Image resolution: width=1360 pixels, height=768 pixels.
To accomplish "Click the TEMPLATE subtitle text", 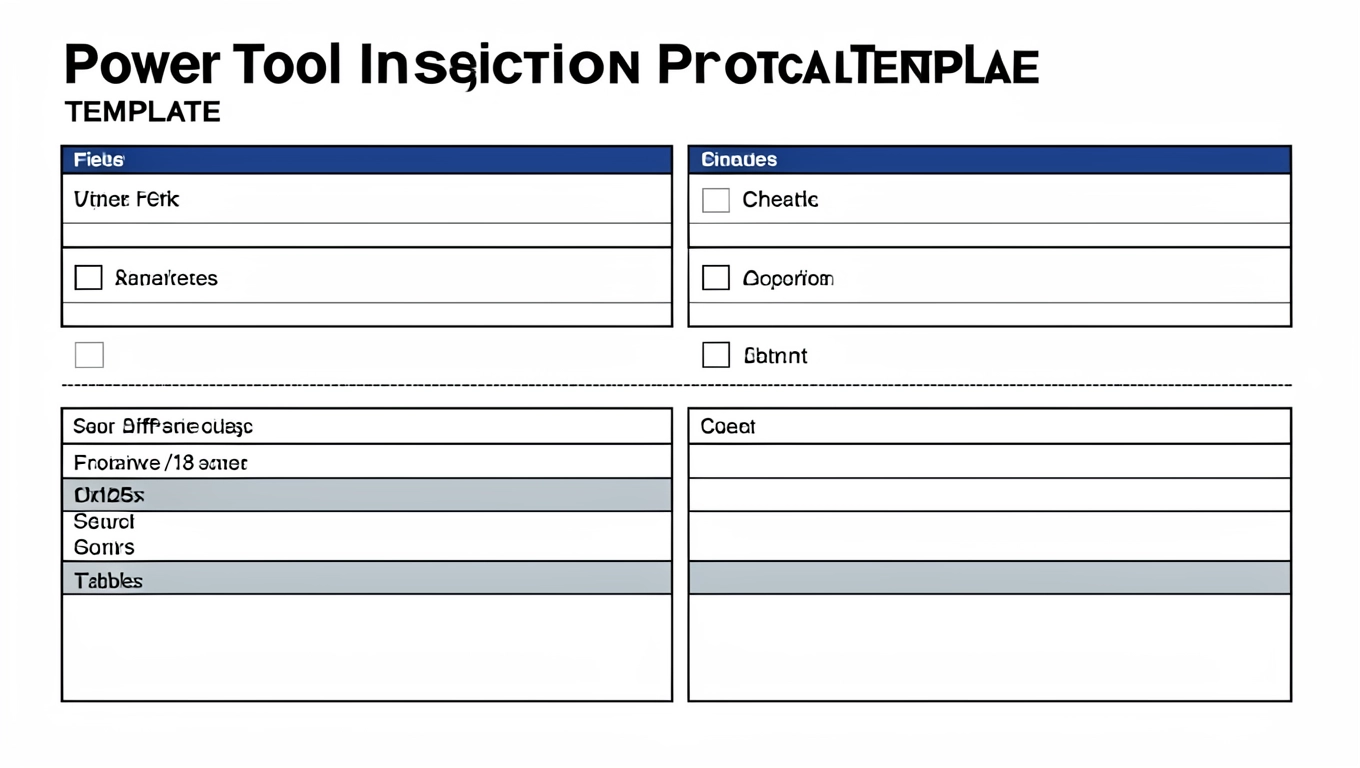I will [142, 112].
